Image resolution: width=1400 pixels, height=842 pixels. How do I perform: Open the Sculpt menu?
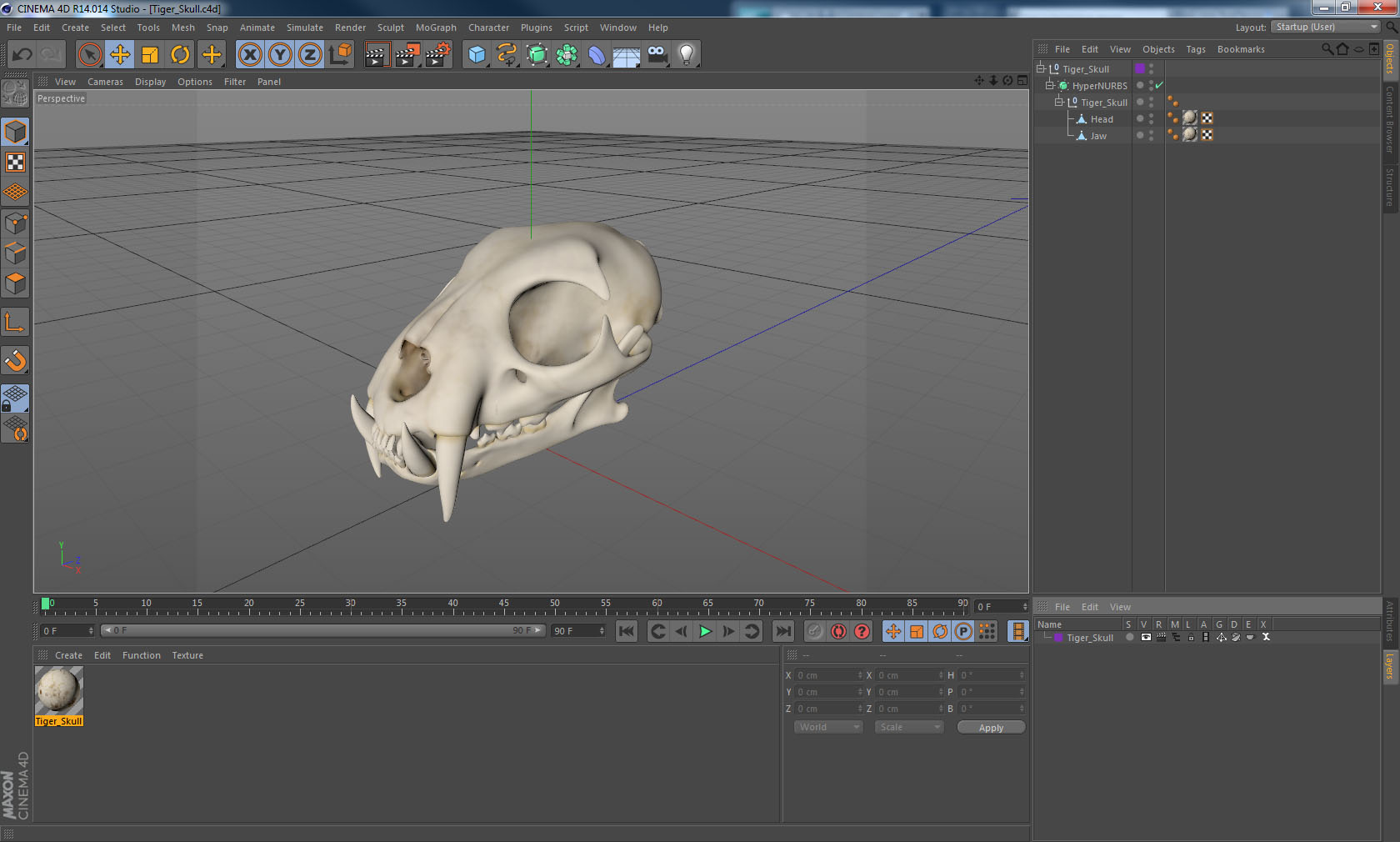391,28
